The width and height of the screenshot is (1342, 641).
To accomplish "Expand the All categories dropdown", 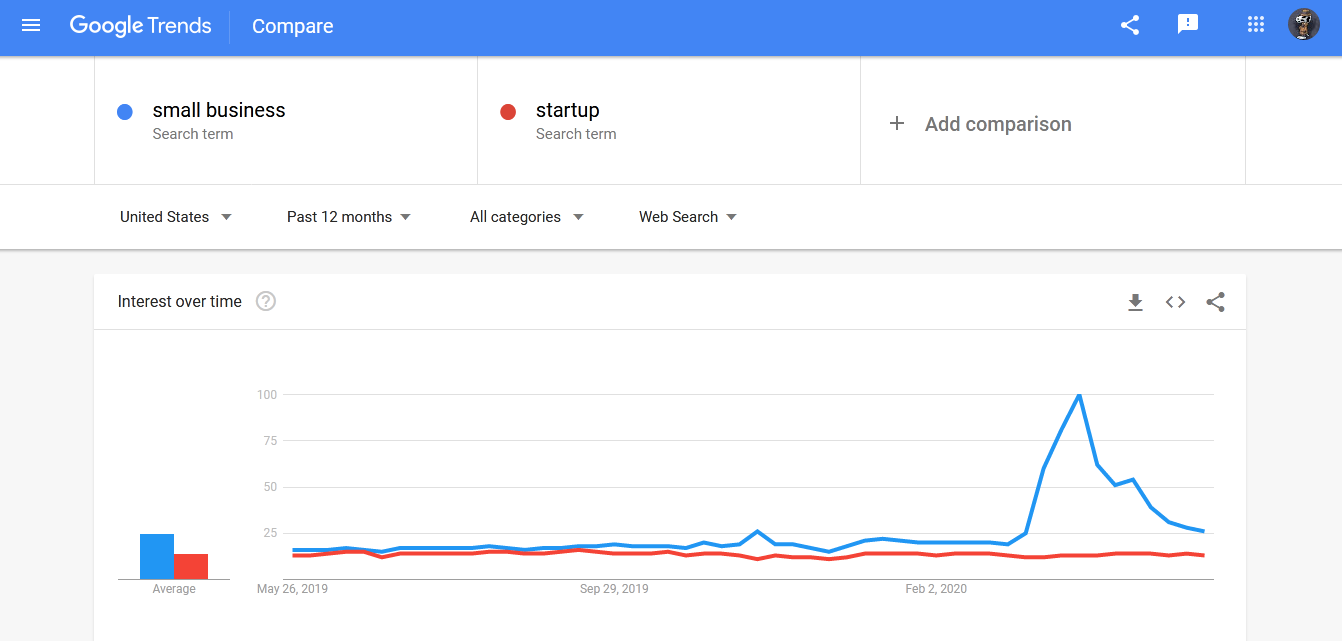I will pyautogui.click(x=527, y=217).
